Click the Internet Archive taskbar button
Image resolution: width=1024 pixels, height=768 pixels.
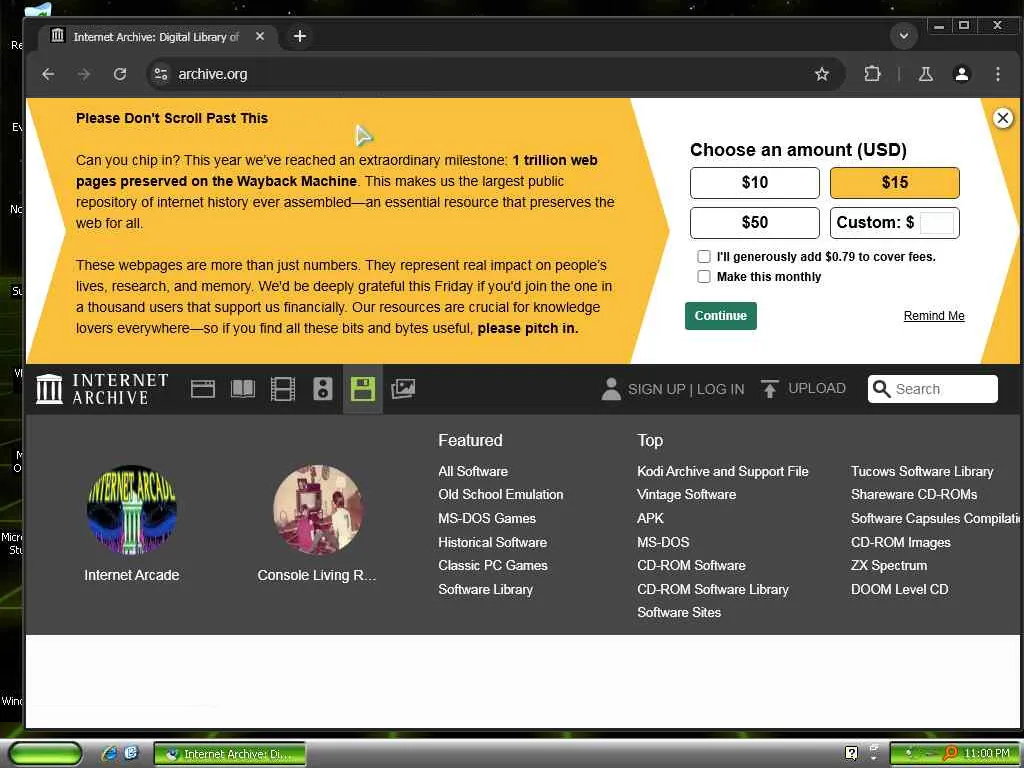pos(230,754)
